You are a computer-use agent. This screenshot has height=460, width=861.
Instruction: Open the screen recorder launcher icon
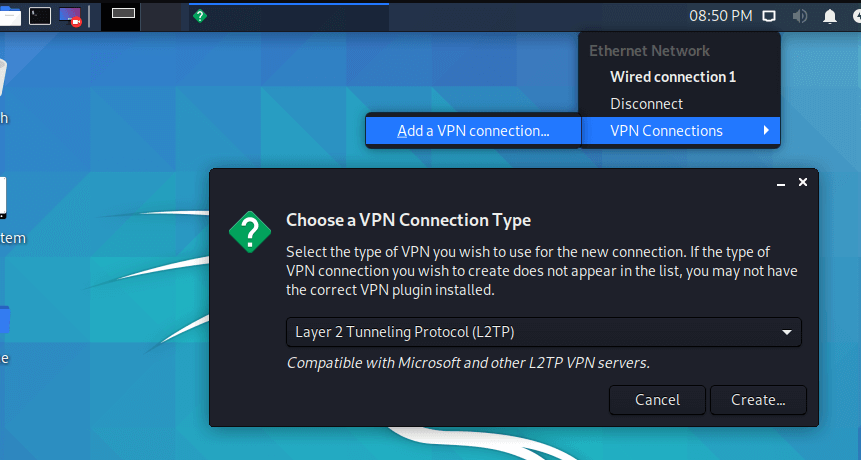click(x=70, y=16)
